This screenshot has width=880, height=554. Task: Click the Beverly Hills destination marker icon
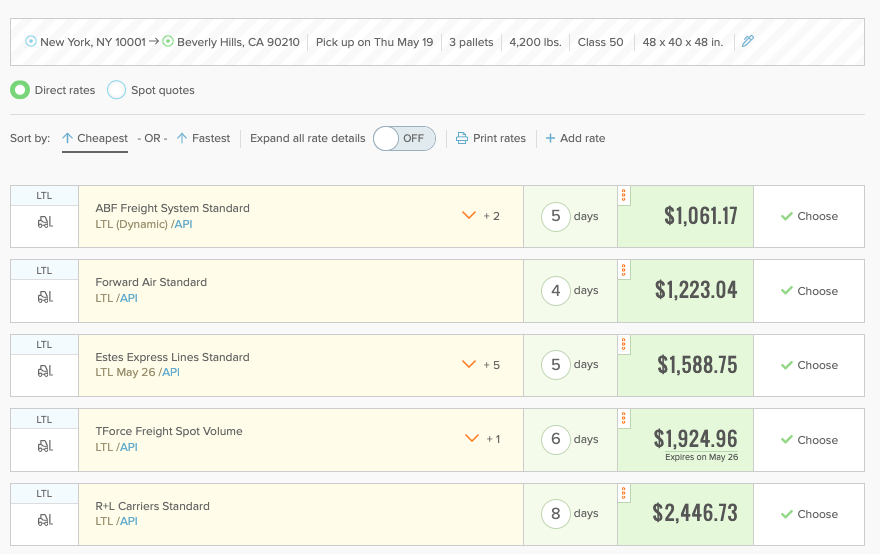[168, 41]
